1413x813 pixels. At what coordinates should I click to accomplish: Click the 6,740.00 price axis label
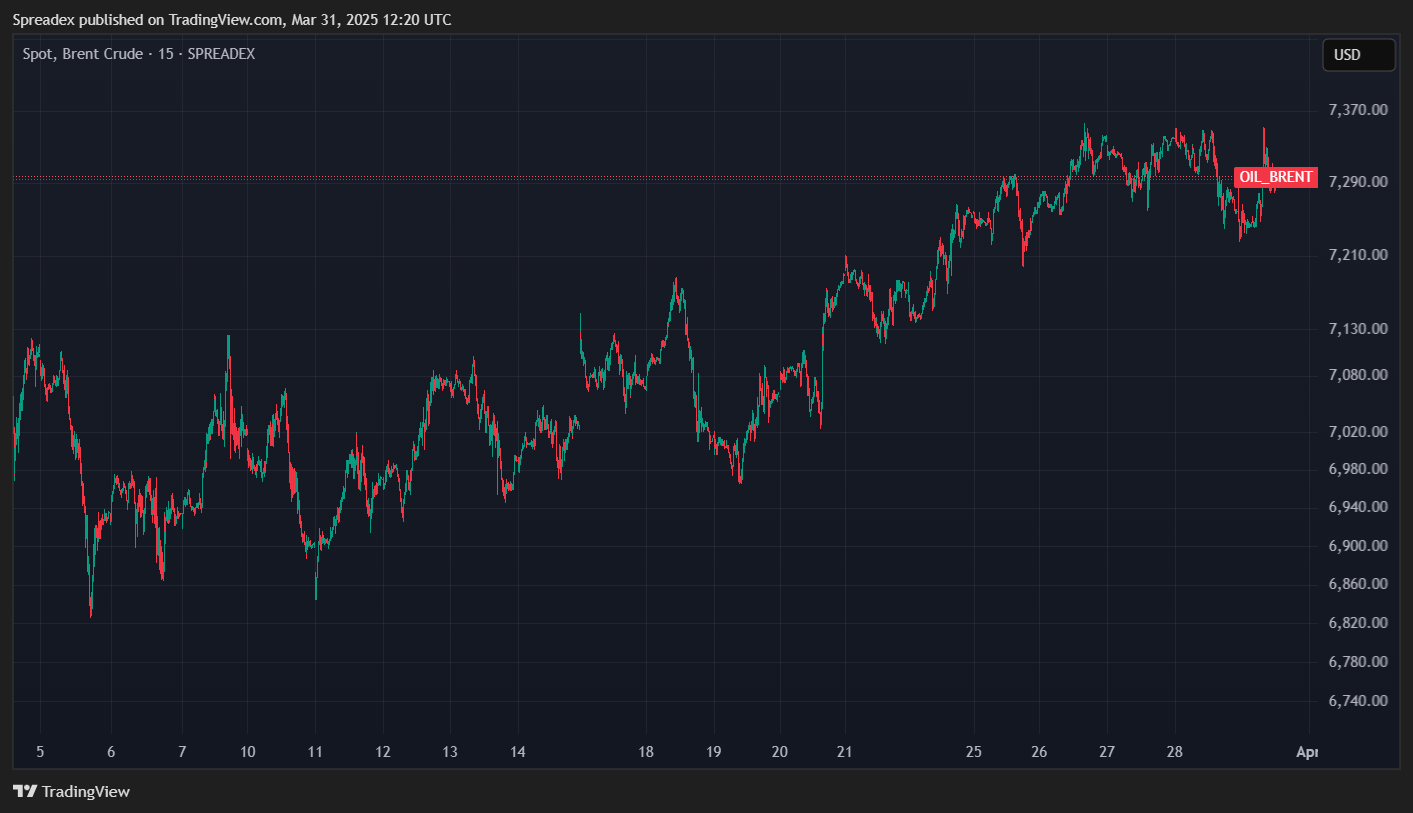tap(1357, 701)
